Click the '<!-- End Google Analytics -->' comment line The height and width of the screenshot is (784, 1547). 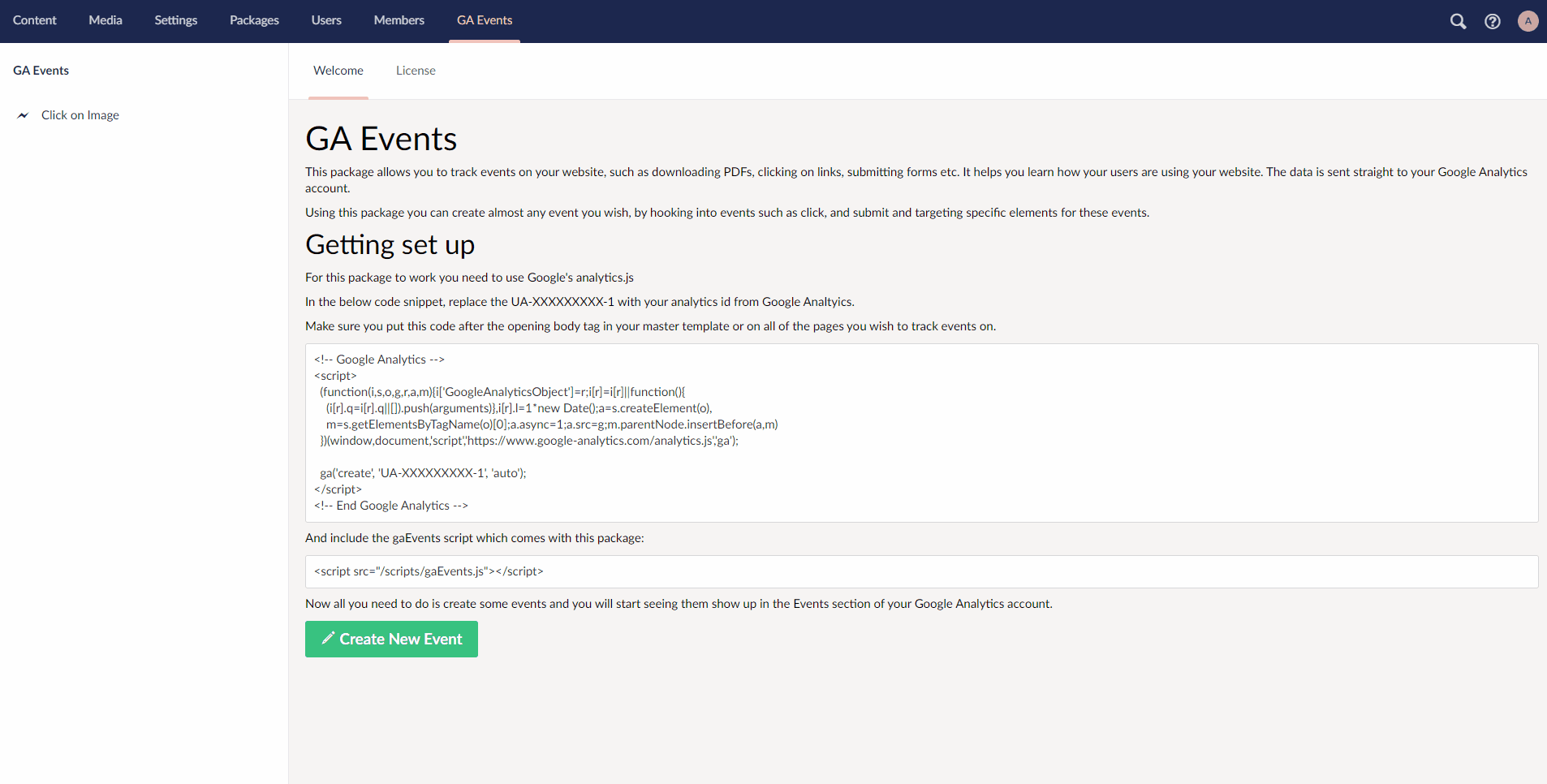pyautogui.click(x=391, y=506)
